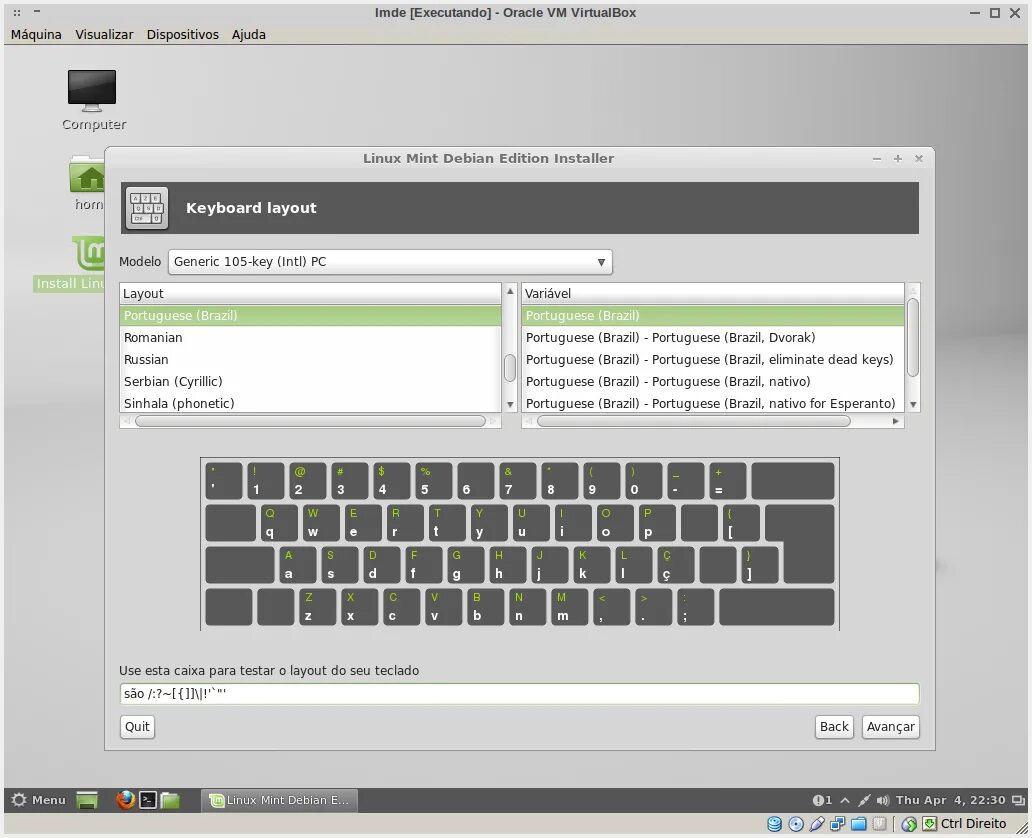1032x838 pixels.
Task: Open the volume speaker tray icon
Action: (x=883, y=800)
